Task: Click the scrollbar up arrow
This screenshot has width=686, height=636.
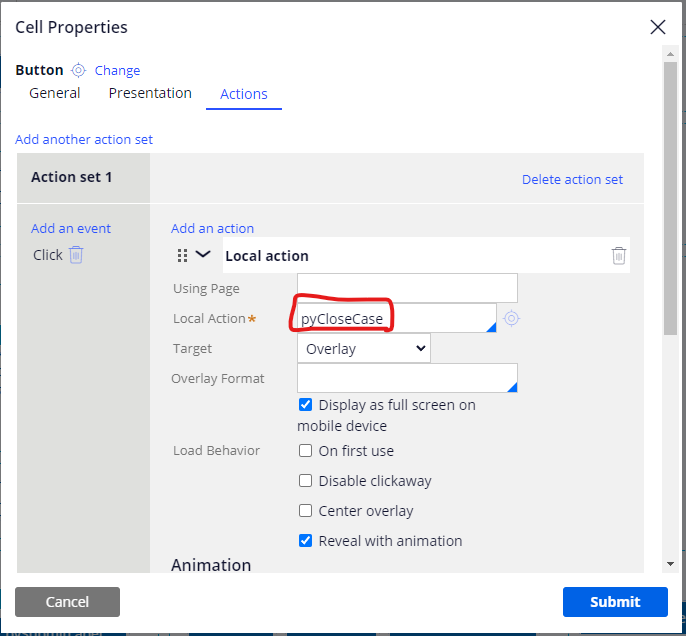Action: [x=670, y=54]
